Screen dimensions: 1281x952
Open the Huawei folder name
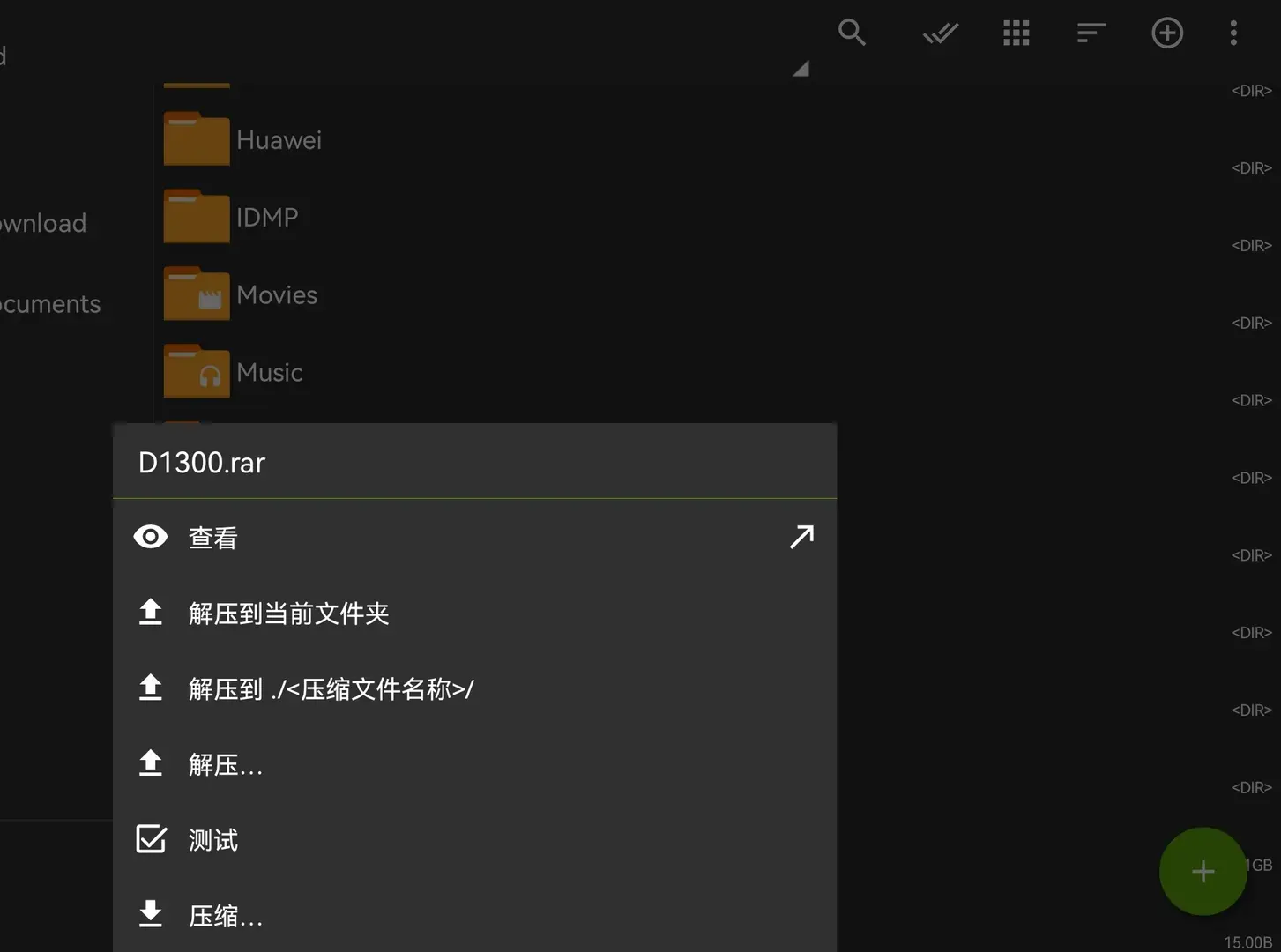tap(279, 140)
